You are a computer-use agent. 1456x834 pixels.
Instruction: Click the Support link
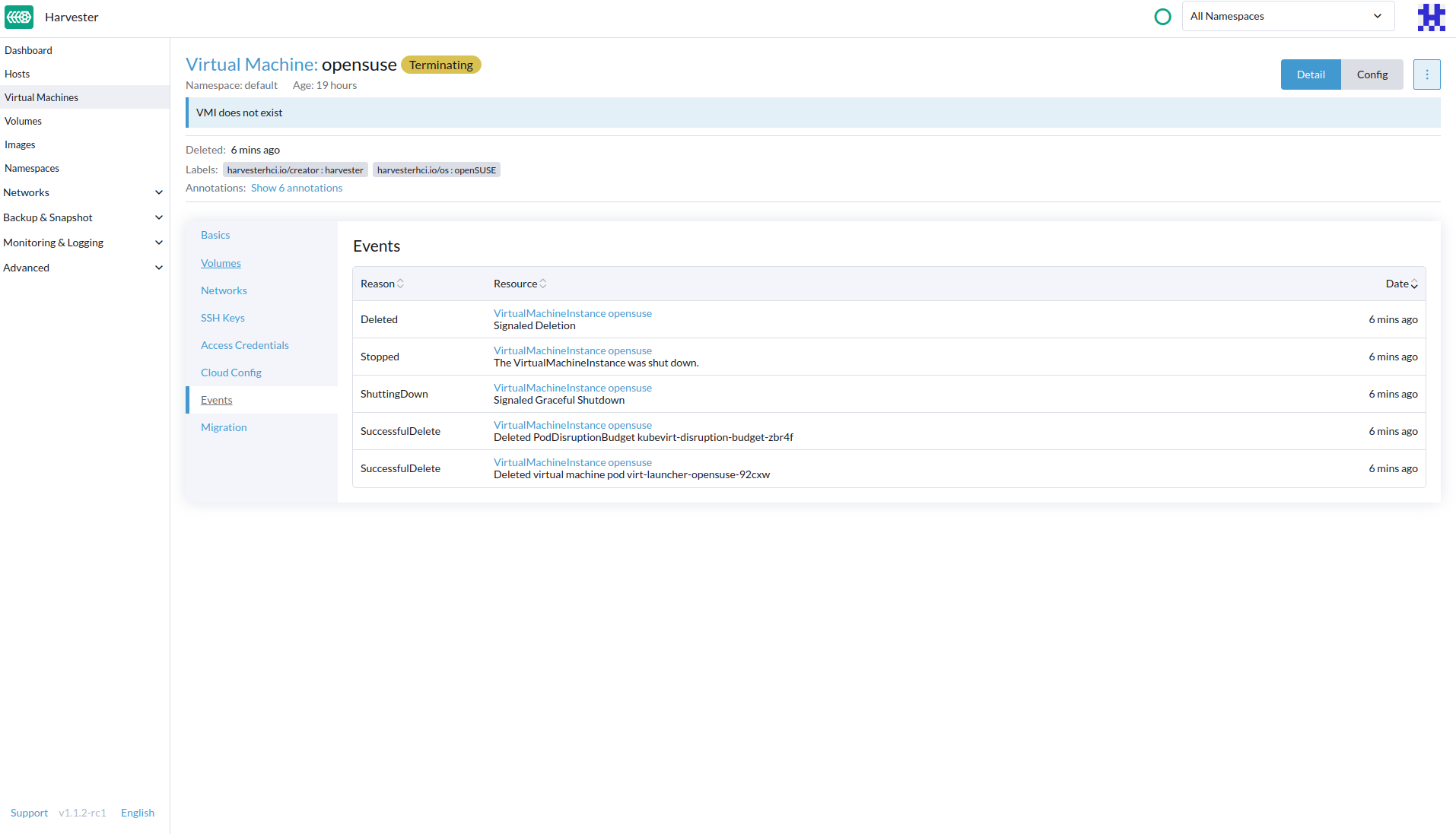pyautogui.click(x=29, y=813)
